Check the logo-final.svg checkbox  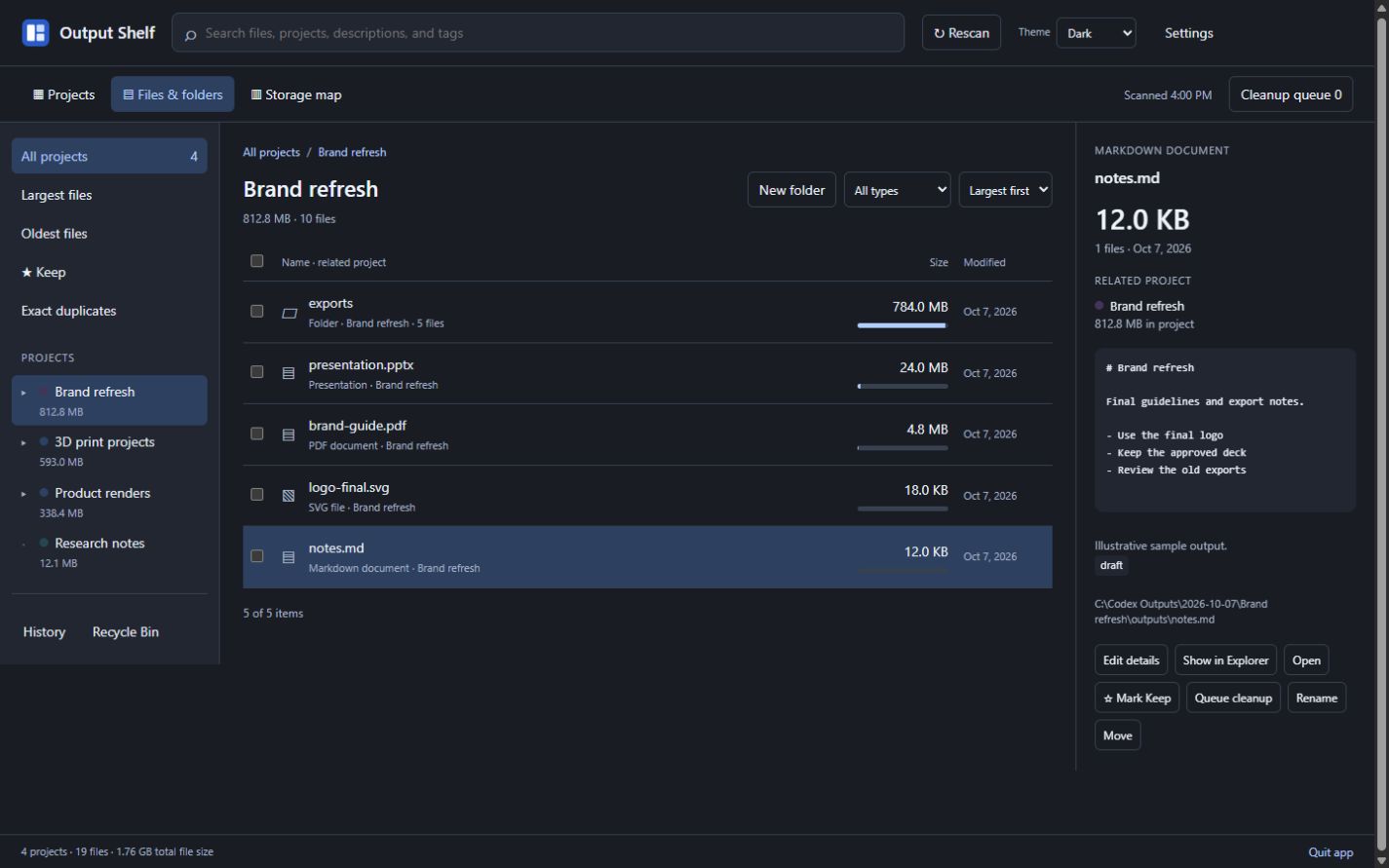257,495
